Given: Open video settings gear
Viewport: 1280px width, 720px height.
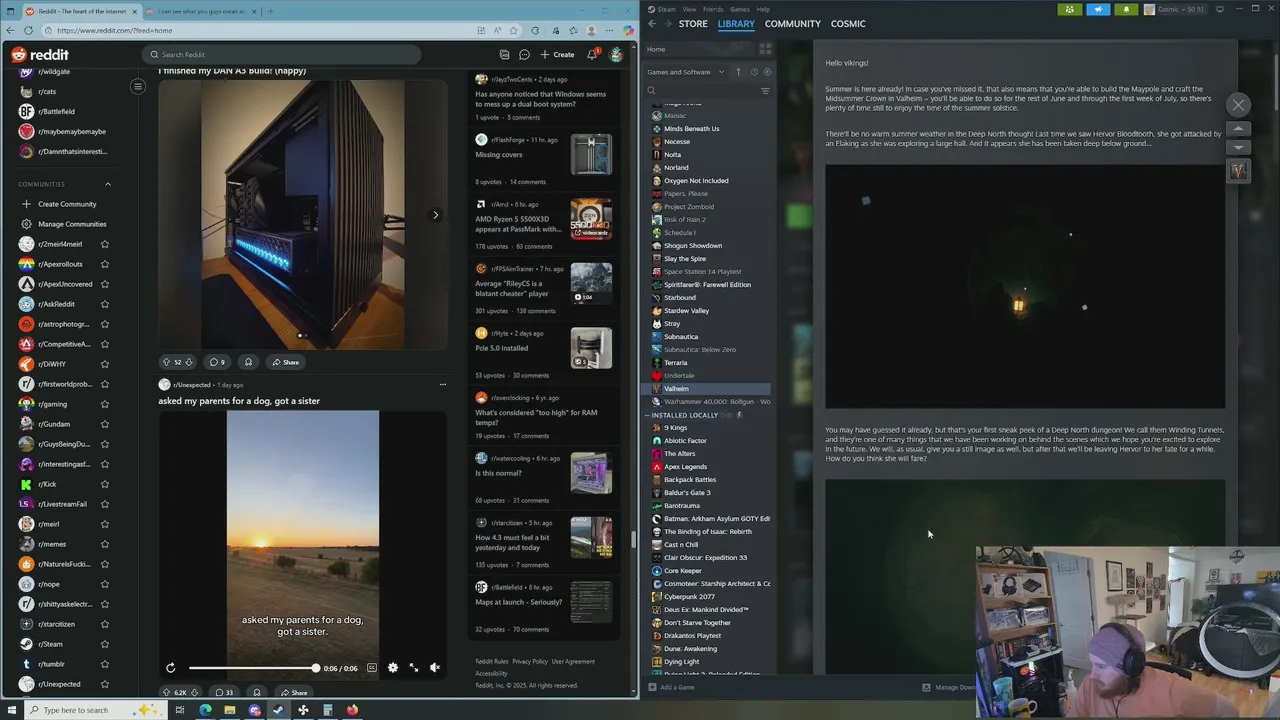Looking at the screenshot, I should (x=393, y=668).
